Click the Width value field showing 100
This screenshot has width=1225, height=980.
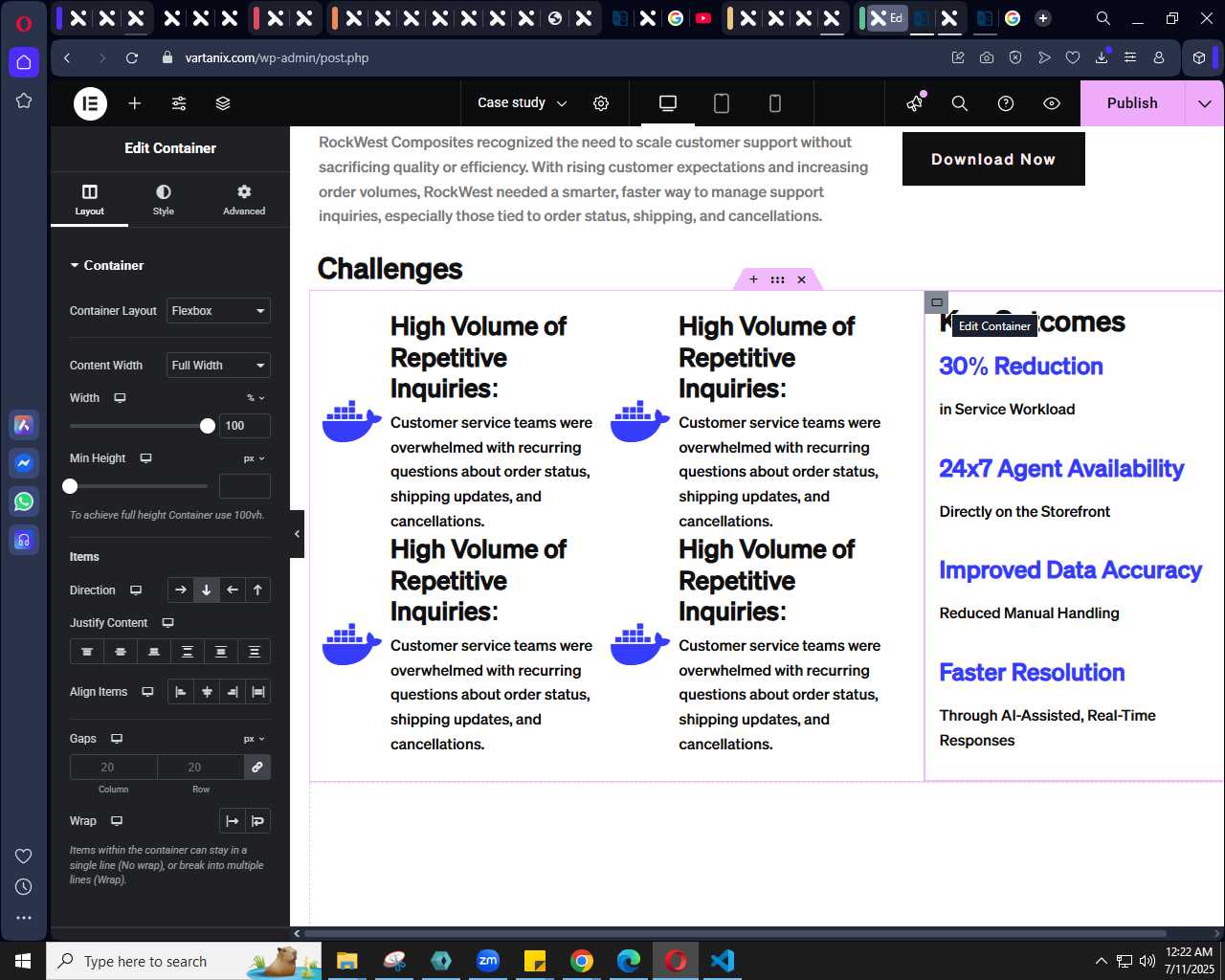click(245, 426)
